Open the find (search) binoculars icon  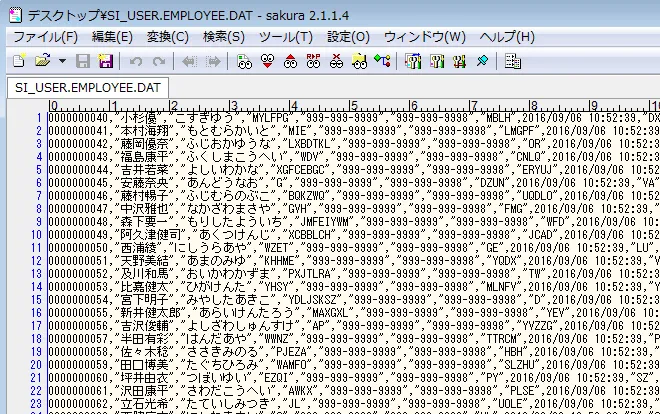tap(244, 61)
